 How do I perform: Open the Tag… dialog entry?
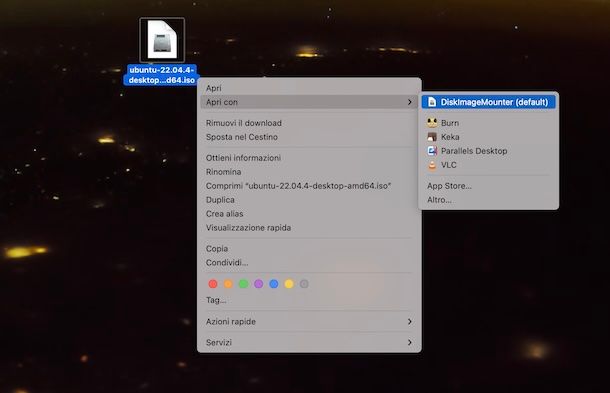pyautogui.click(x=309, y=300)
